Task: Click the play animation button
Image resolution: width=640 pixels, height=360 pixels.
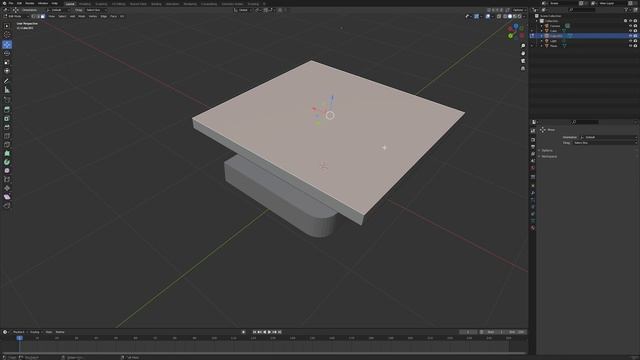Action: tap(269, 332)
